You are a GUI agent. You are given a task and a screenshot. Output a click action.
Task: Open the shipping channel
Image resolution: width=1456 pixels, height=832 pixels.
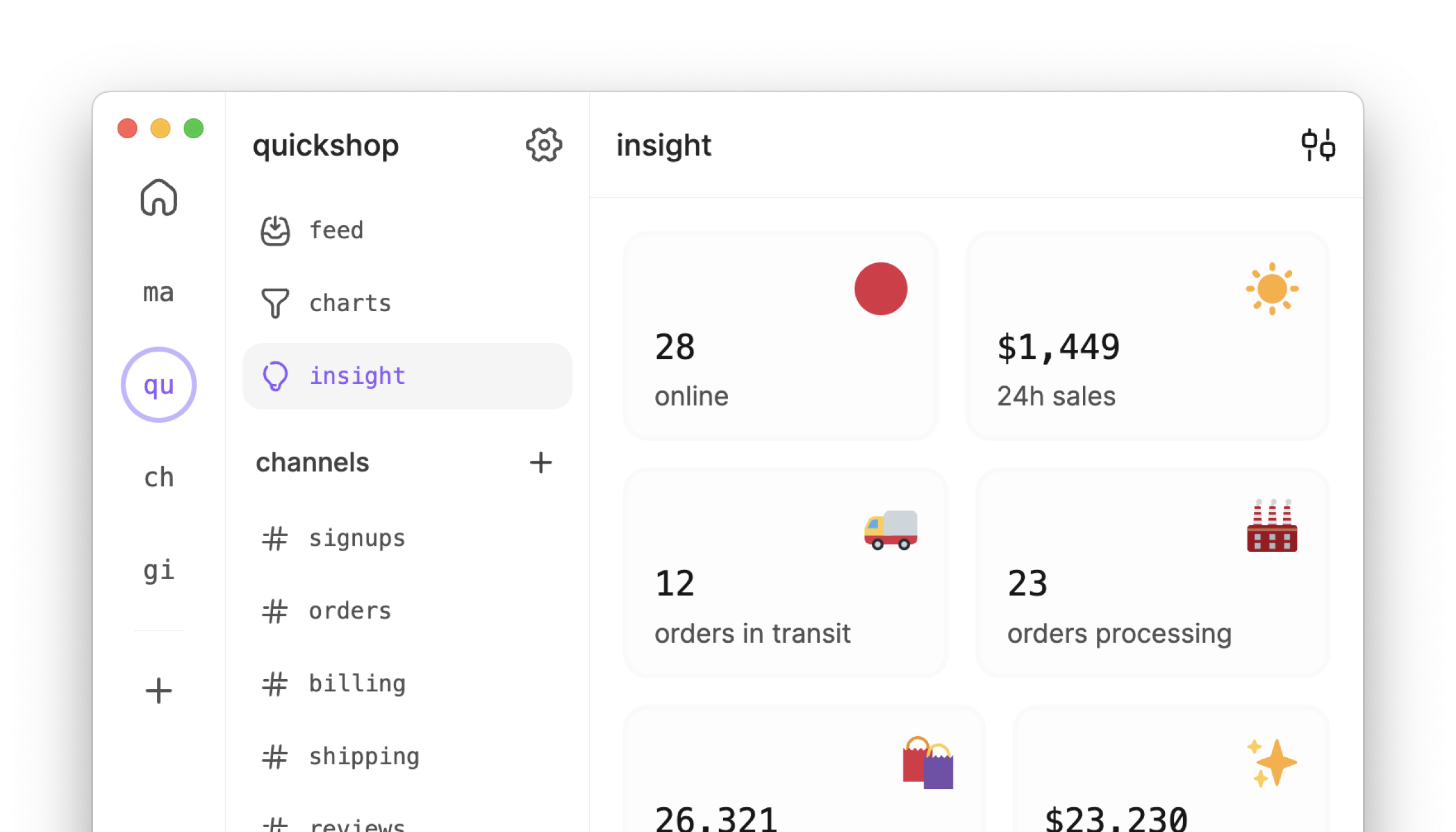tap(363, 756)
